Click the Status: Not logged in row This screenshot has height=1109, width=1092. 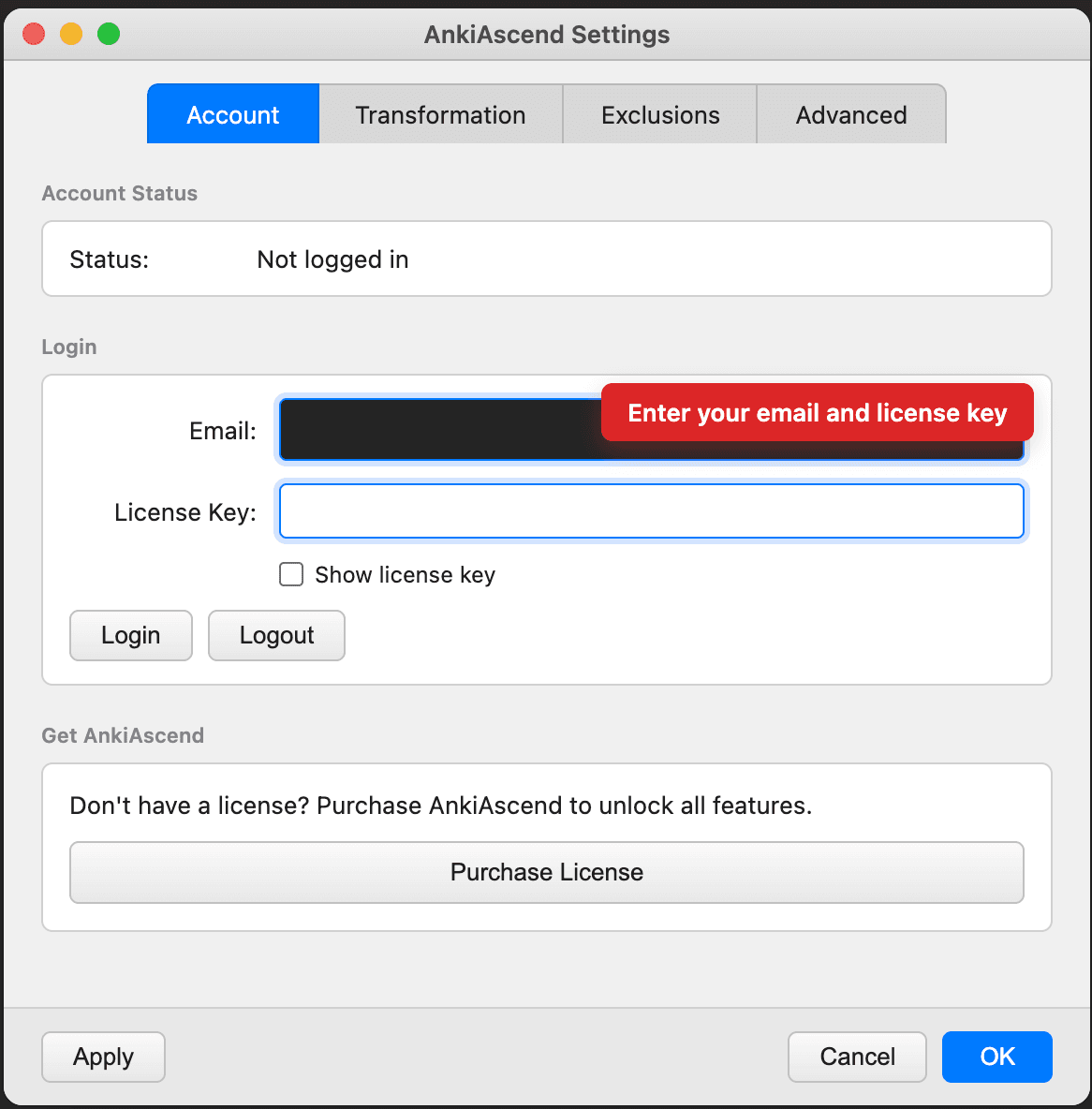click(x=546, y=259)
